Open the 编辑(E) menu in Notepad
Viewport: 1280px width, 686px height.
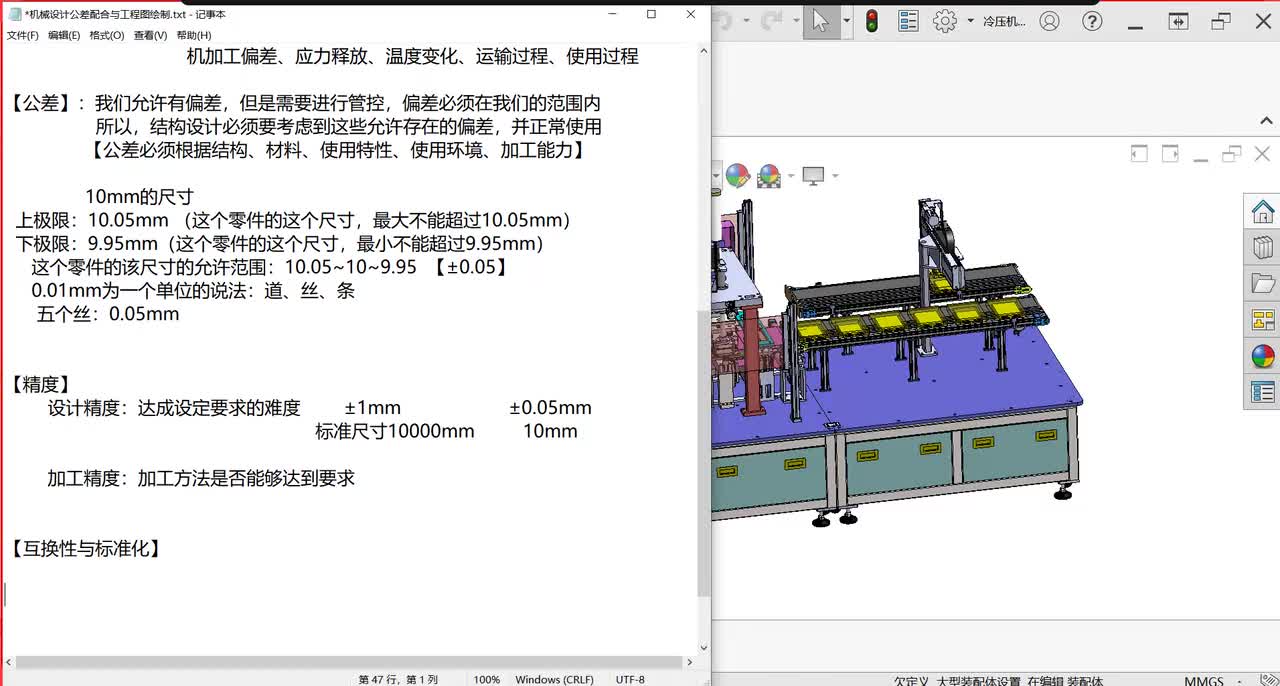(x=64, y=35)
